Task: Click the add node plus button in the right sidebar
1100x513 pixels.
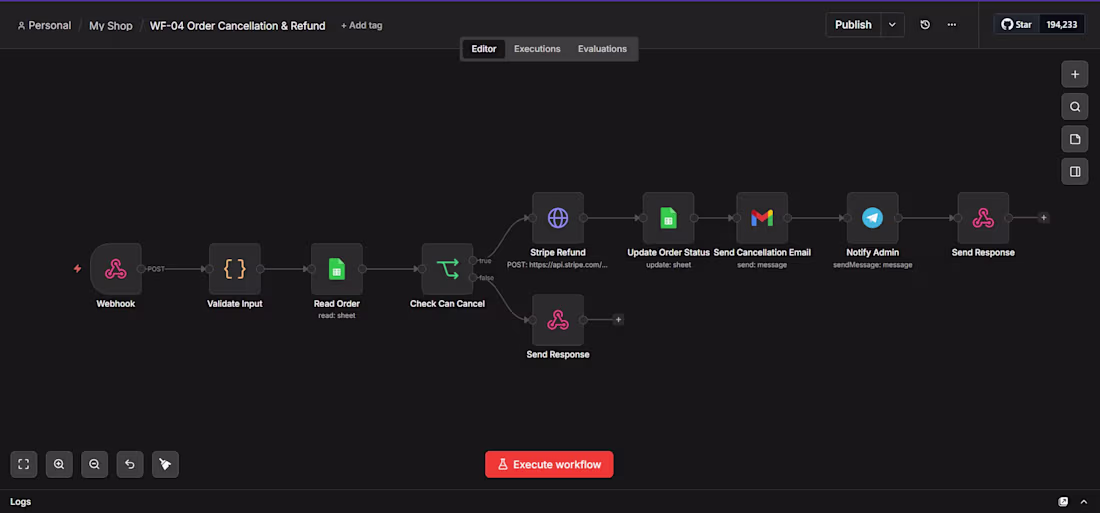Action: 1075,74
